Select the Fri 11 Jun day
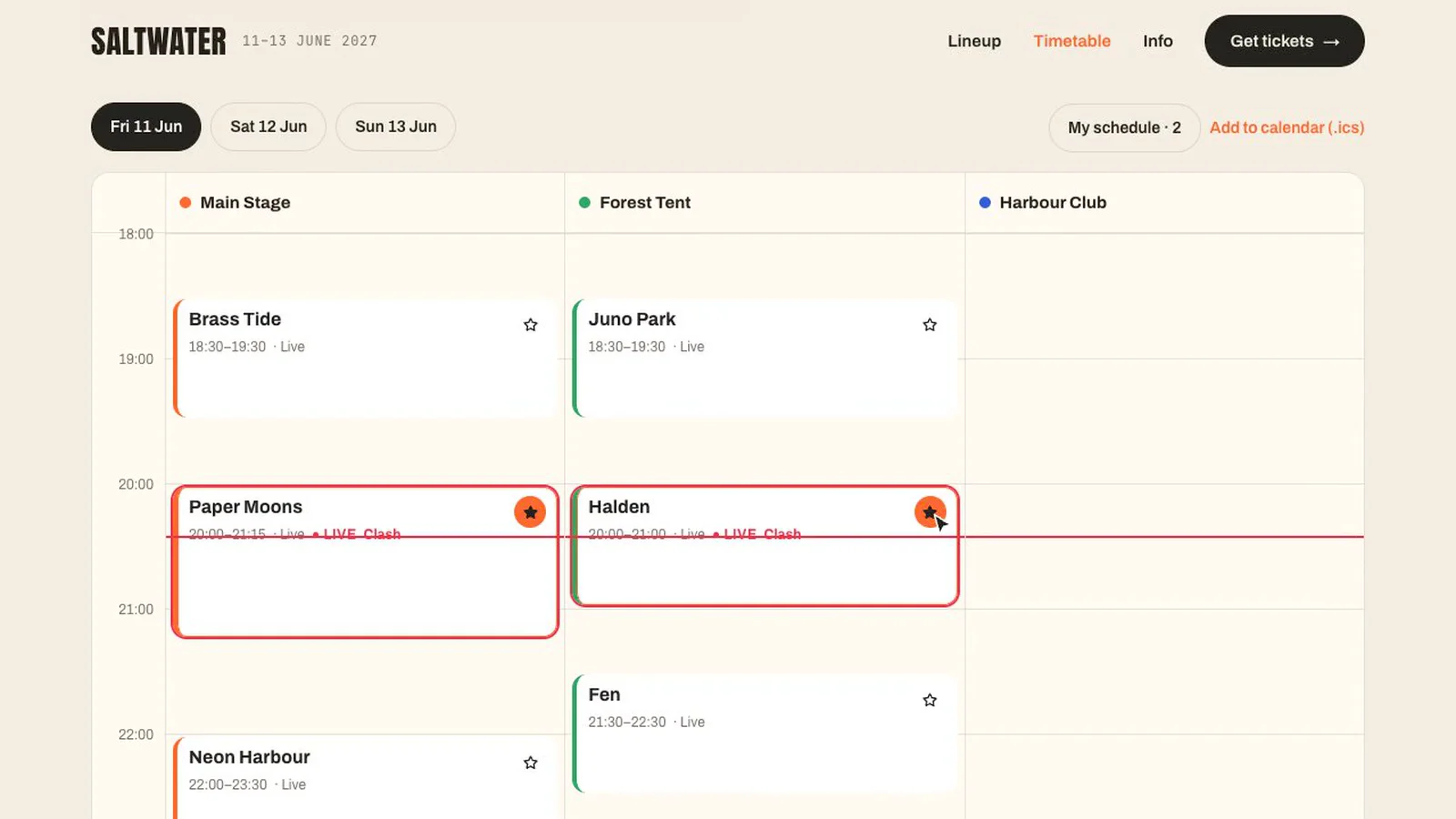 (x=146, y=126)
